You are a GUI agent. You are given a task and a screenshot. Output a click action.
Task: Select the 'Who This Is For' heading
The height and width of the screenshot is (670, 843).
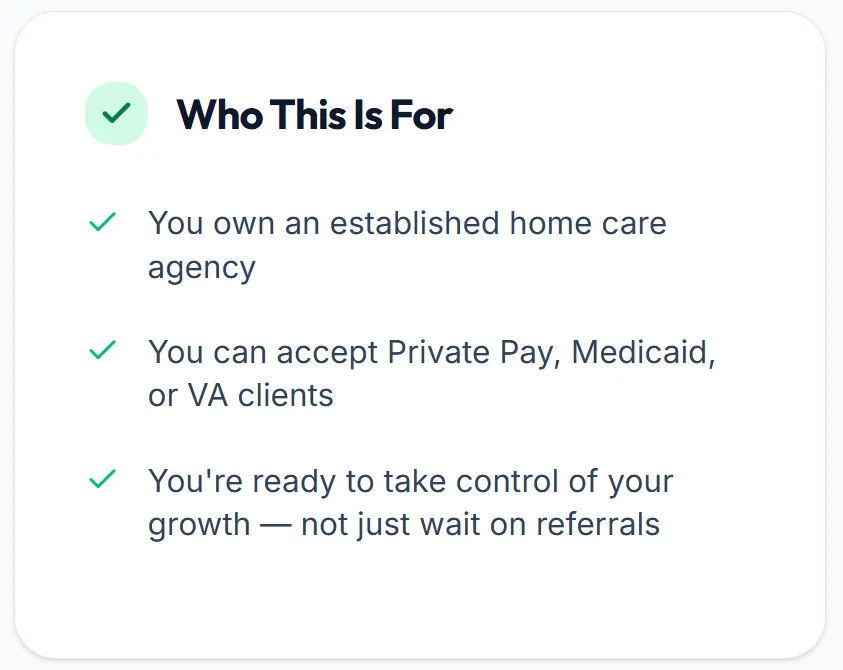coord(315,115)
